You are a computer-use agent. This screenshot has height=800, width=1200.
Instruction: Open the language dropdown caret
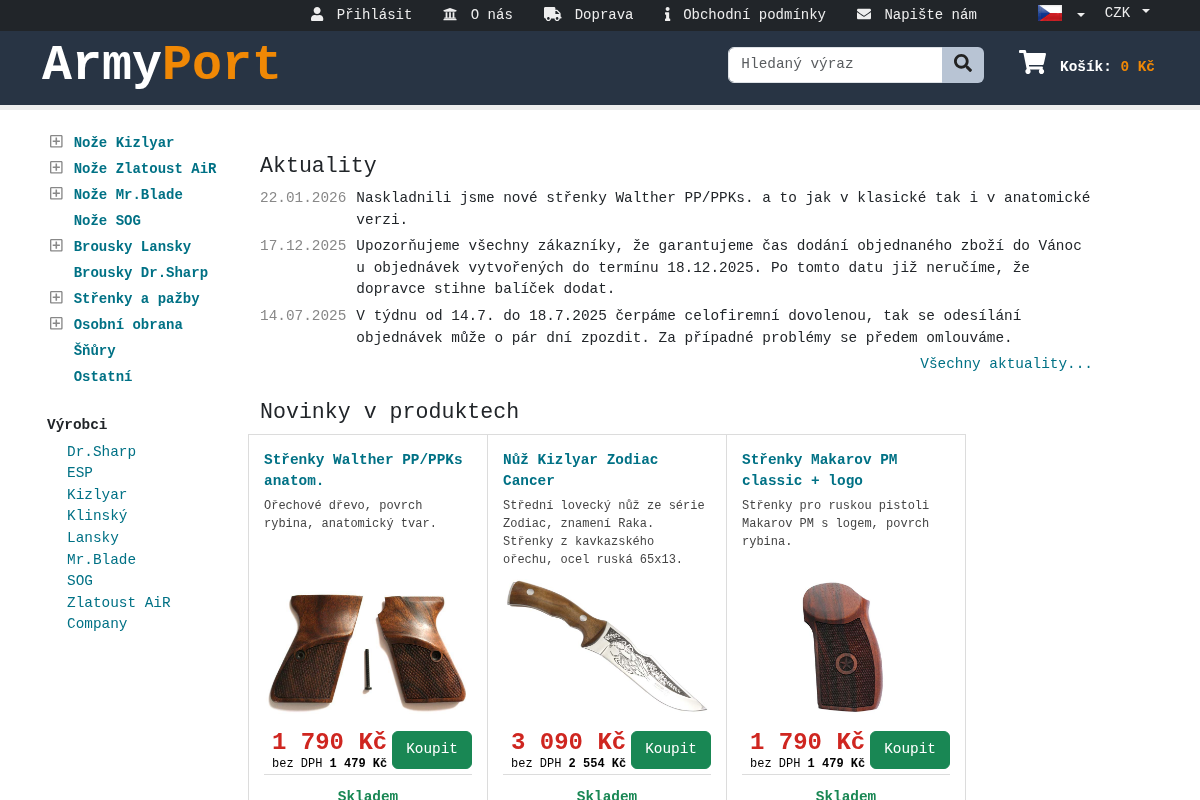pyautogui.click(x=1080, y=15)
